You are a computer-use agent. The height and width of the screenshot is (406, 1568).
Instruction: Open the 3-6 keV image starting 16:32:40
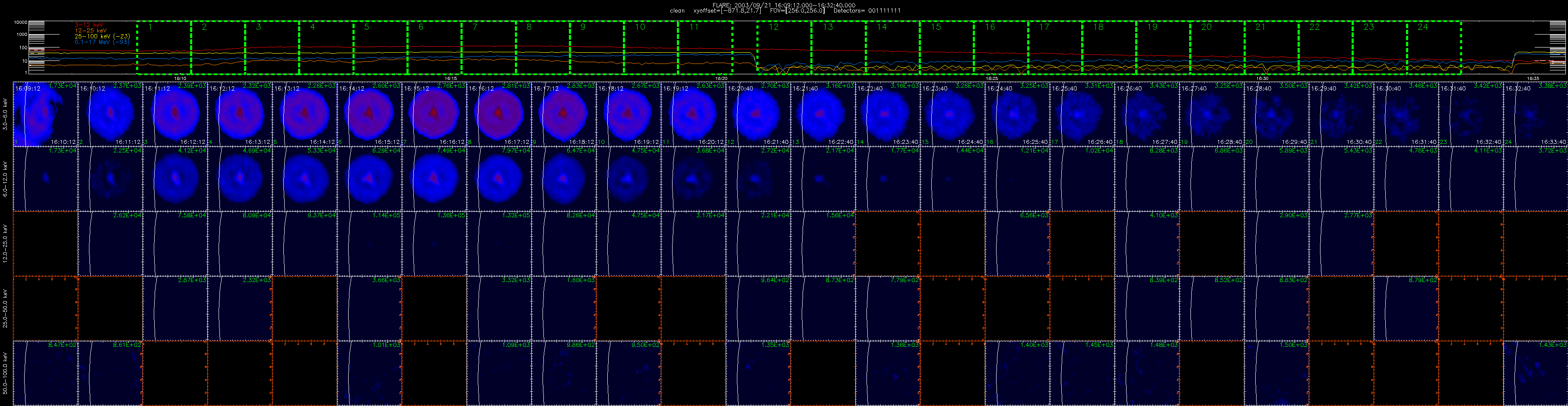1536,114
